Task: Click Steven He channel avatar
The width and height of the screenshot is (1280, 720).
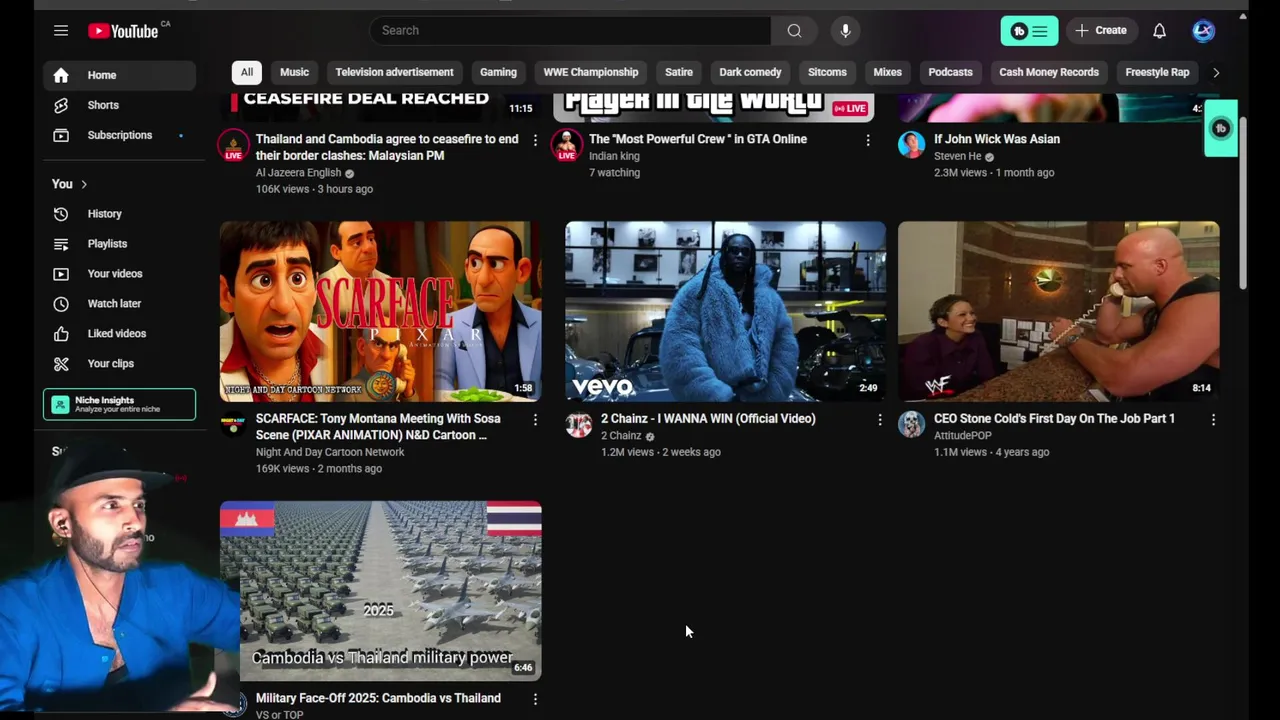Action: 911,145
